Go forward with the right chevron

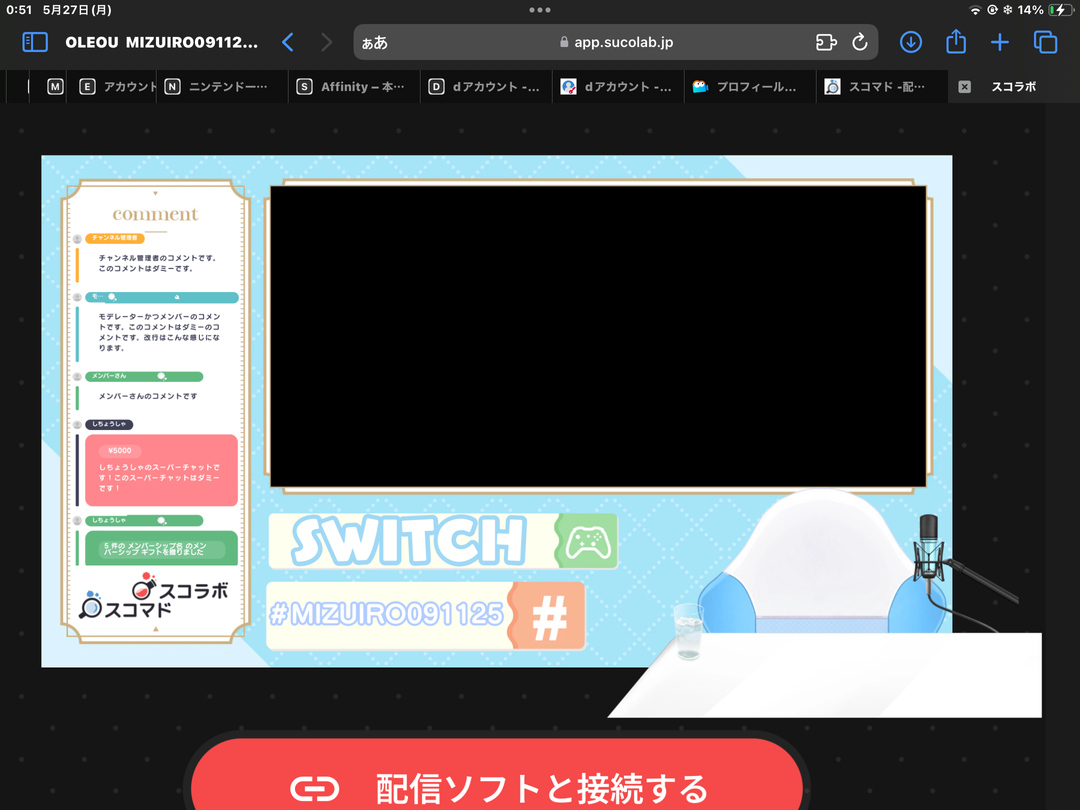pos(326,42)
